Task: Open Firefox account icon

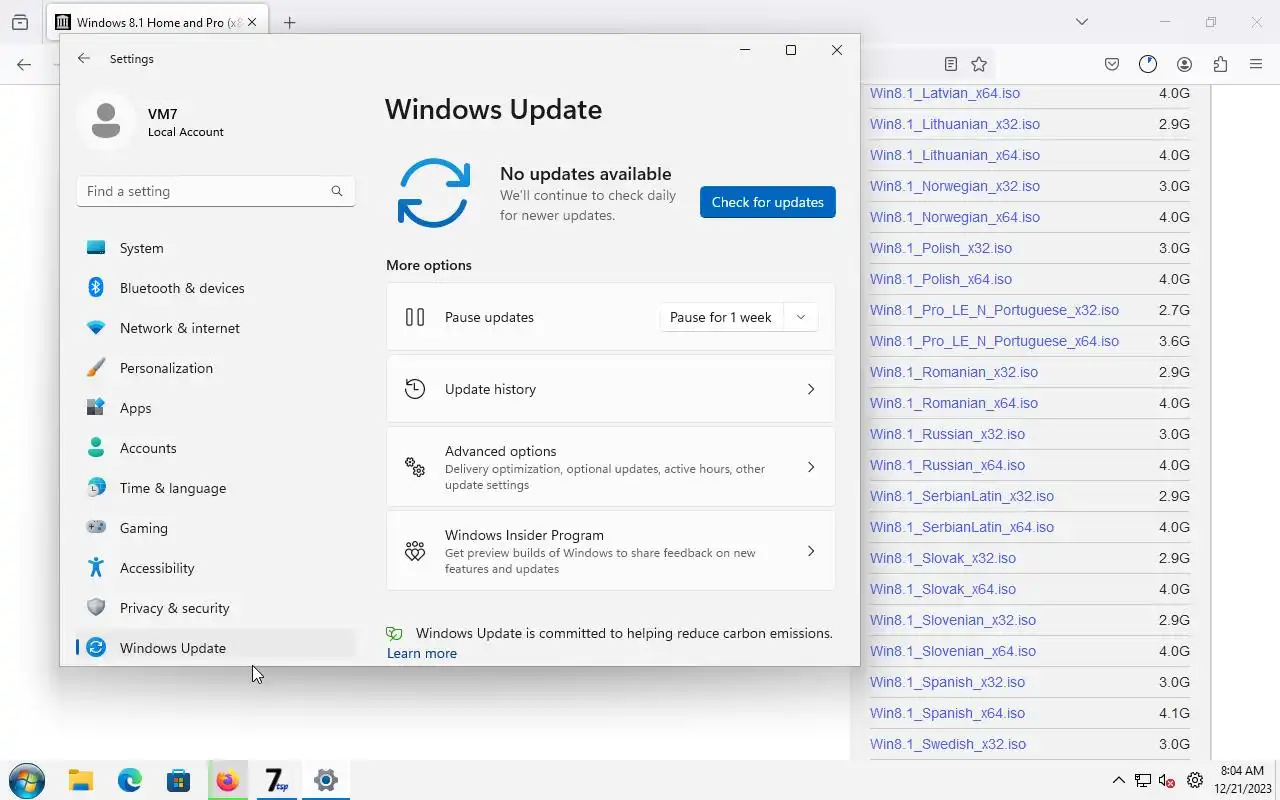Action: tap(1184, 64)
